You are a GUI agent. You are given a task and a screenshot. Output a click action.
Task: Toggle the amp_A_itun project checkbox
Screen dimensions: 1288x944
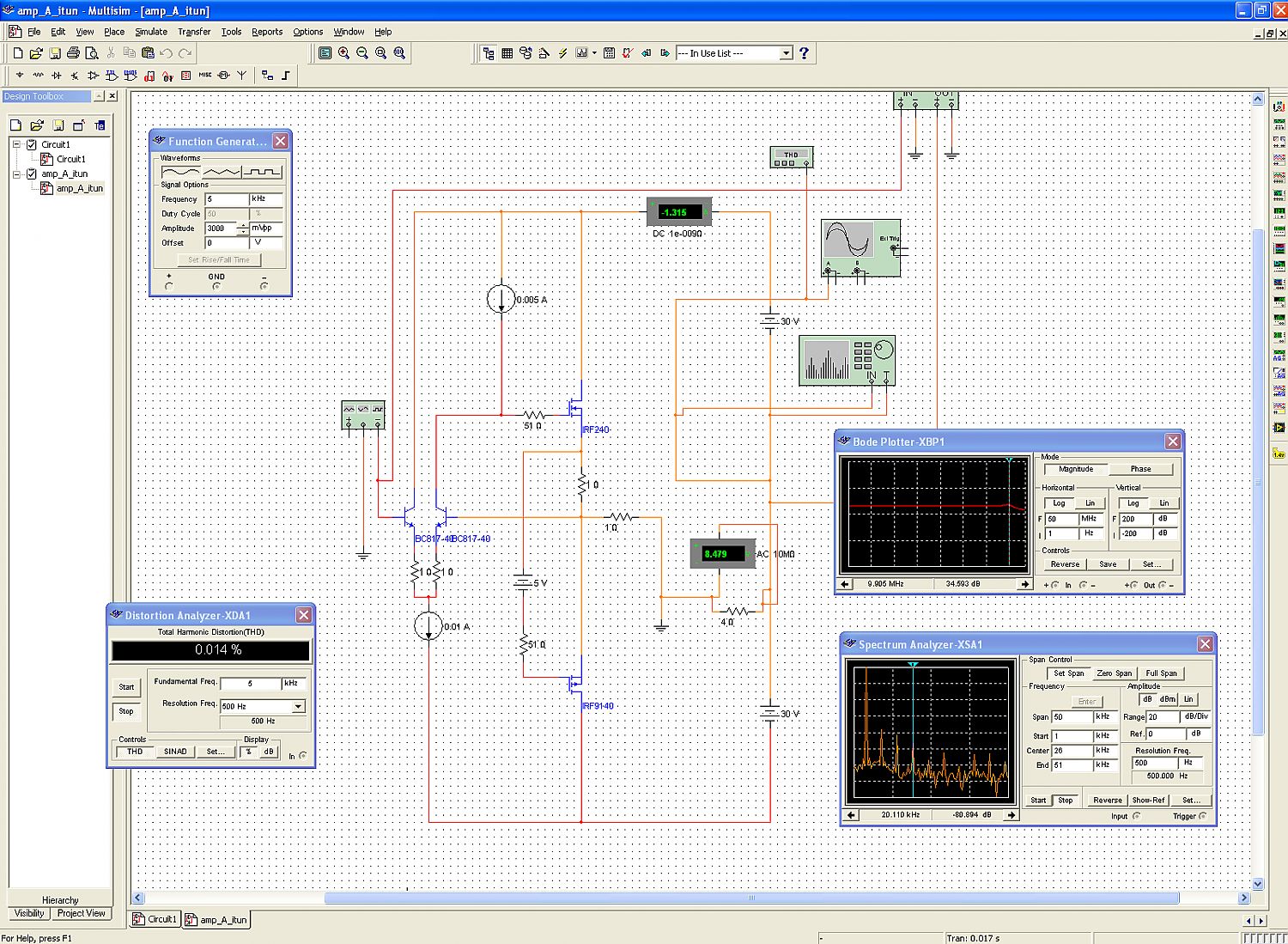coord(32,174)
